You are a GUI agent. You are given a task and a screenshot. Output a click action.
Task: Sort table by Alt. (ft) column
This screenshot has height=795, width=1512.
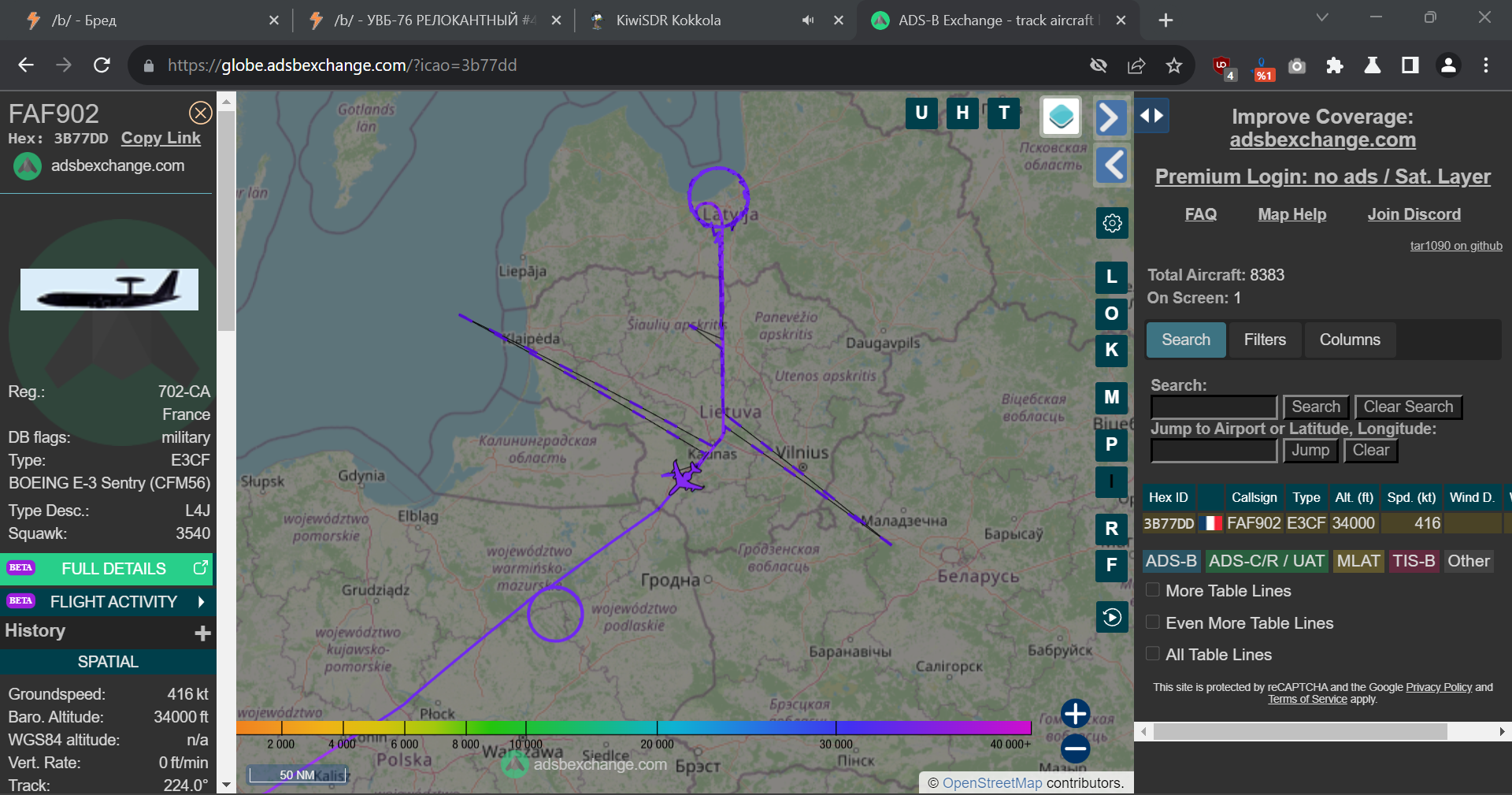click(1354, 497)
